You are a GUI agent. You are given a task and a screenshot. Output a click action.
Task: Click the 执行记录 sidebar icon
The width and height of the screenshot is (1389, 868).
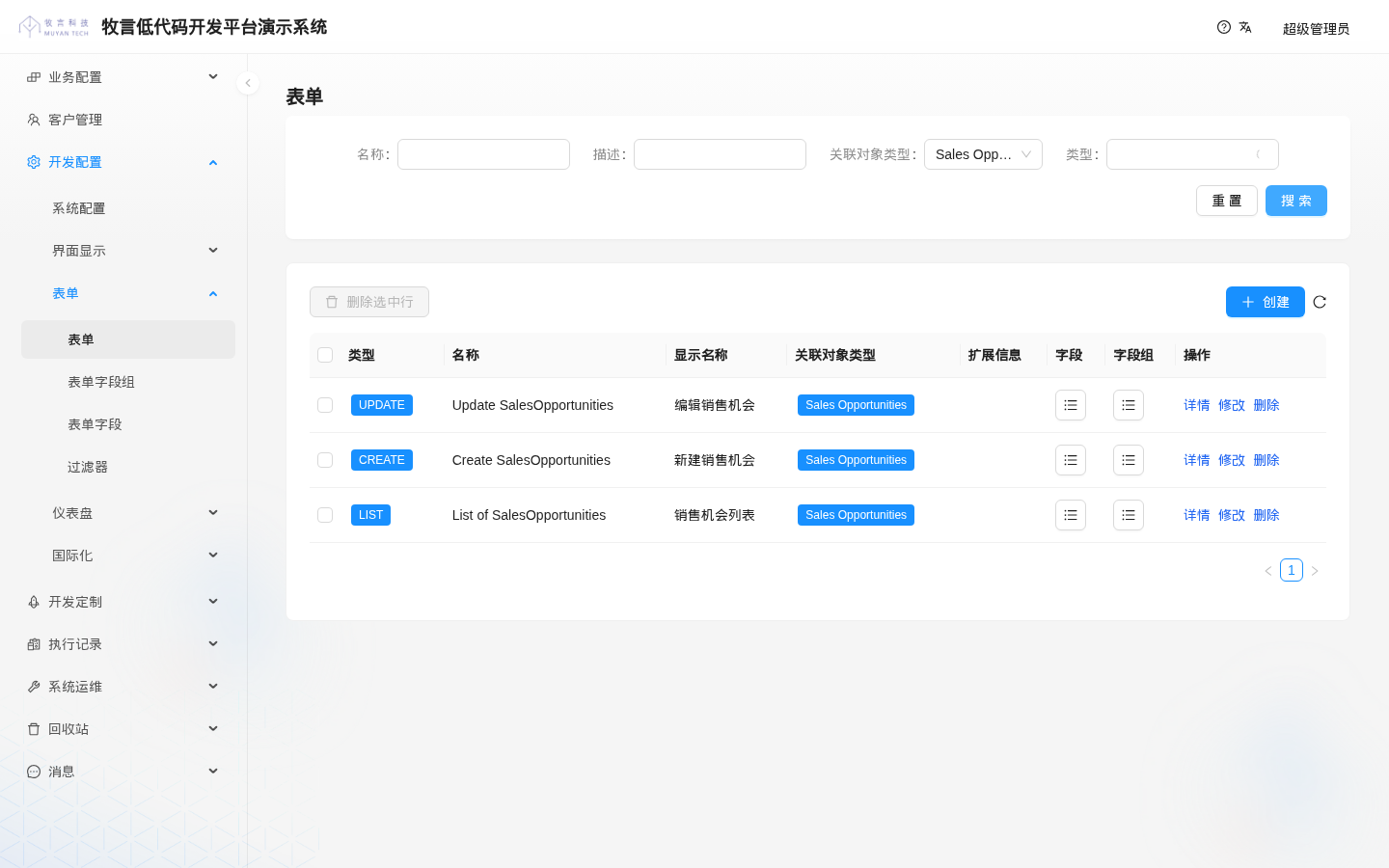[x=34, y=644]
